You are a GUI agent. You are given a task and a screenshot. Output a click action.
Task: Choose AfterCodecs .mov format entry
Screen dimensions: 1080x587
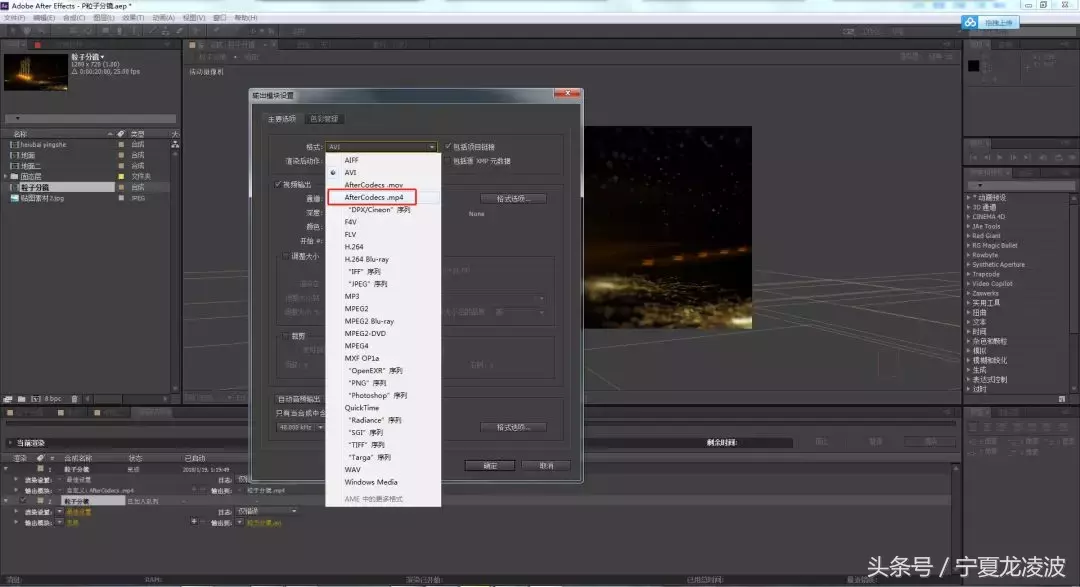pyautogui.click(x=373, y=185)
